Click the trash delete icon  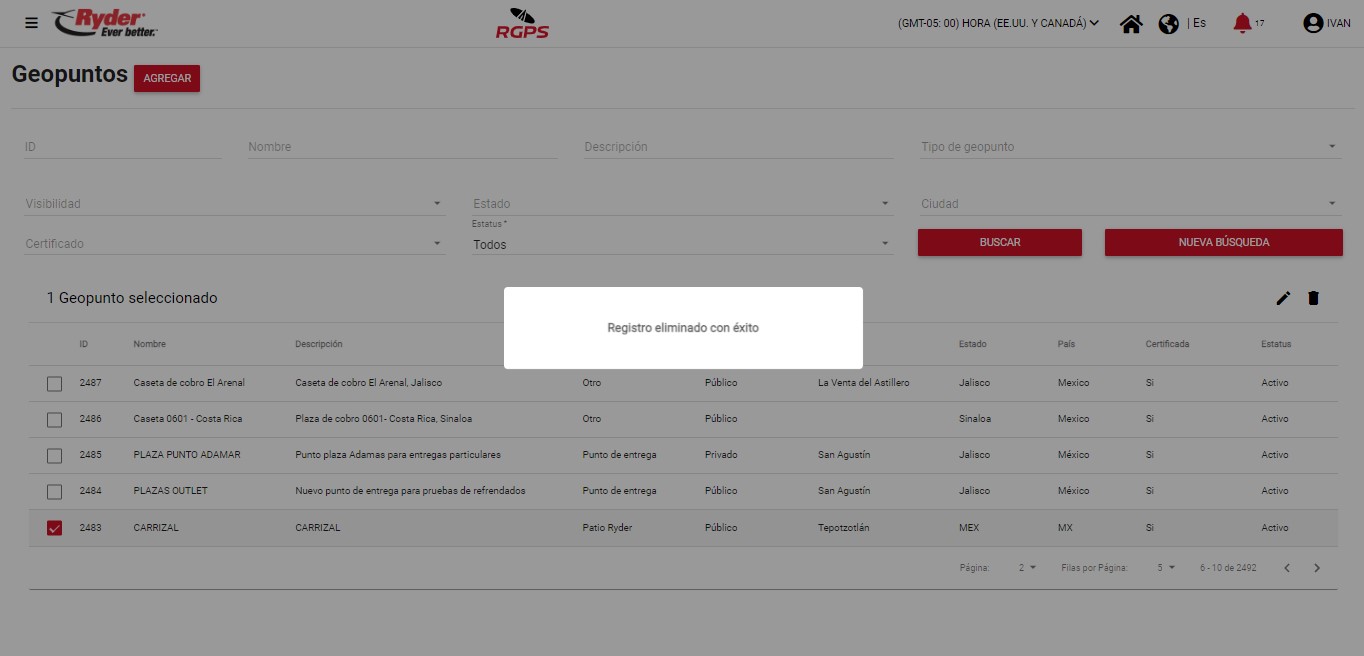tap(1314, 298)
